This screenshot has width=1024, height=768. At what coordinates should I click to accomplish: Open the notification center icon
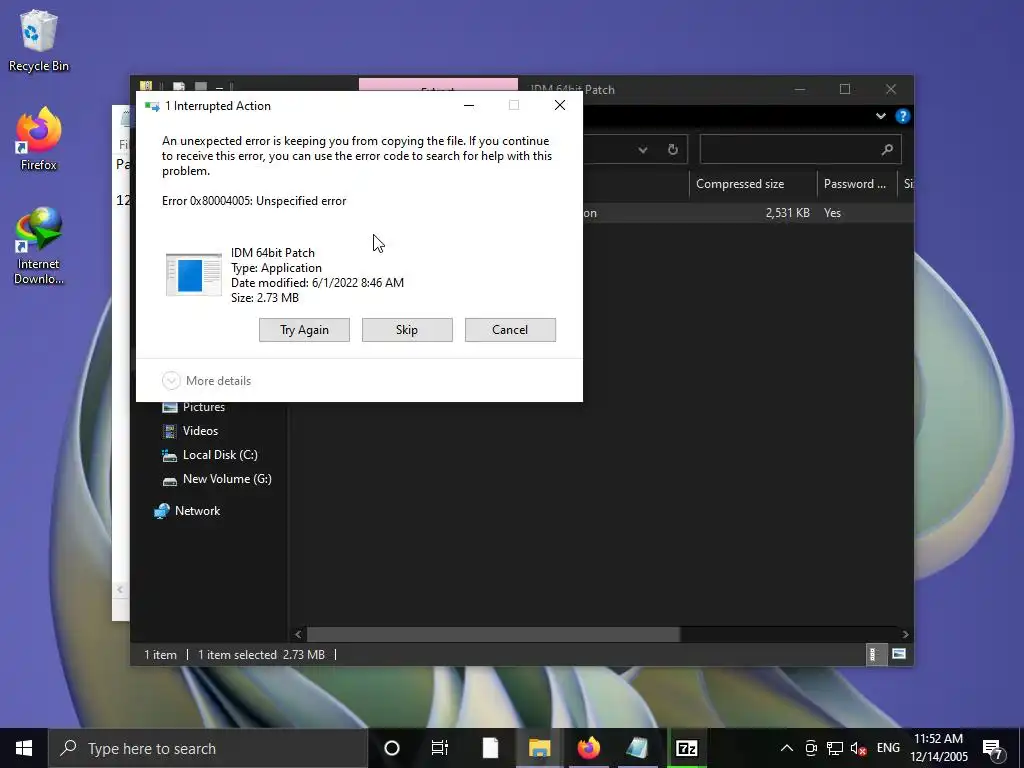click(993, 749)
